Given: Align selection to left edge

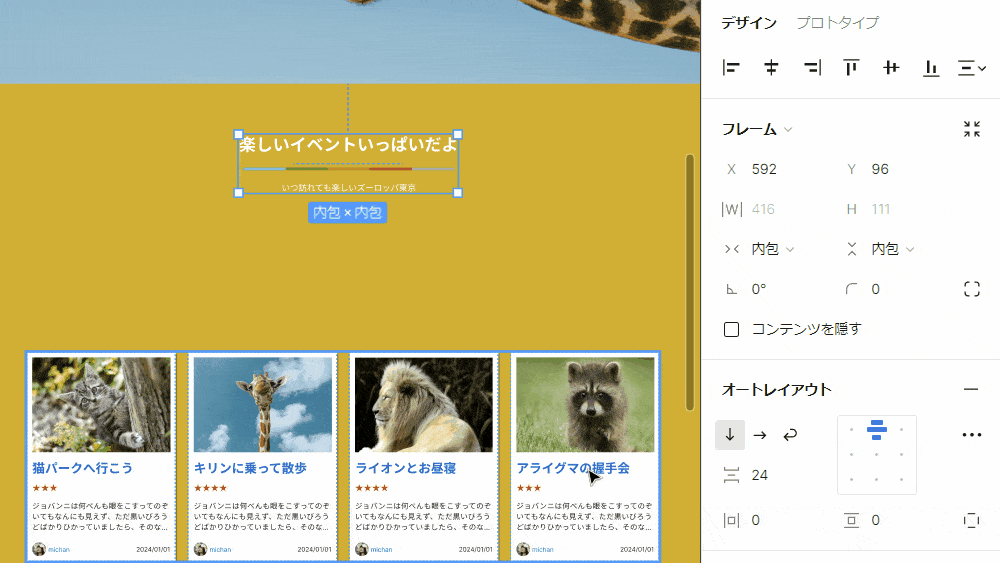Looking at the screenshot, I should coord(731,68).
